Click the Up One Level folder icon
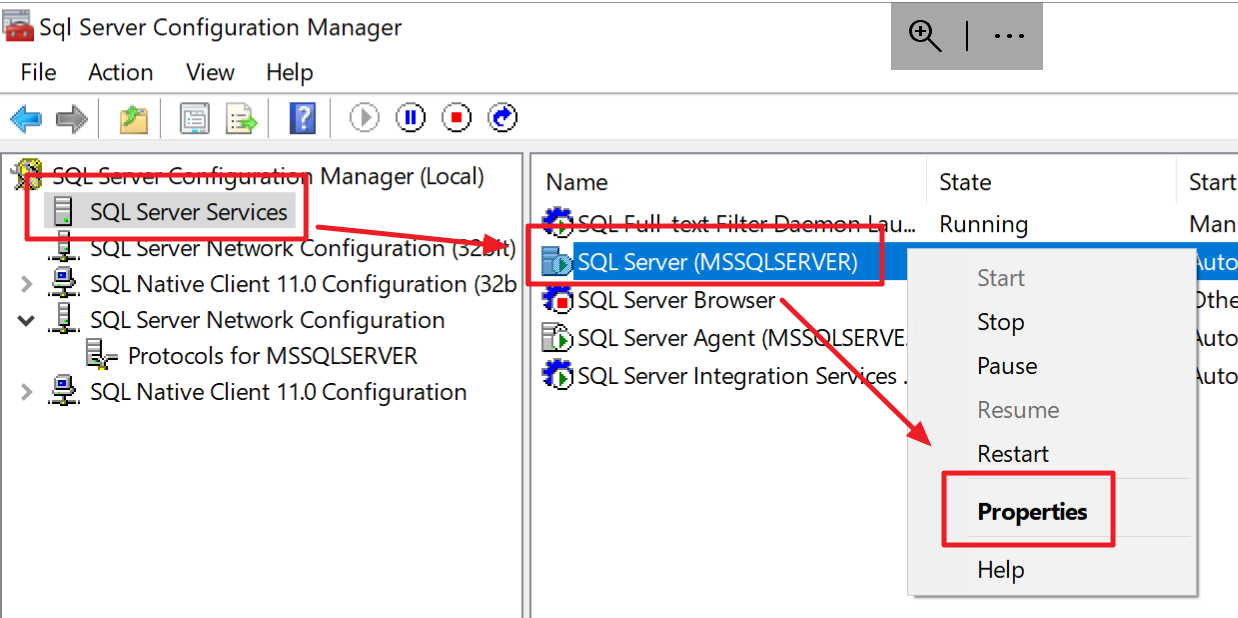The height and width of the screenshot is (618, 1238). pyautogui.click(x=132, y=117)
